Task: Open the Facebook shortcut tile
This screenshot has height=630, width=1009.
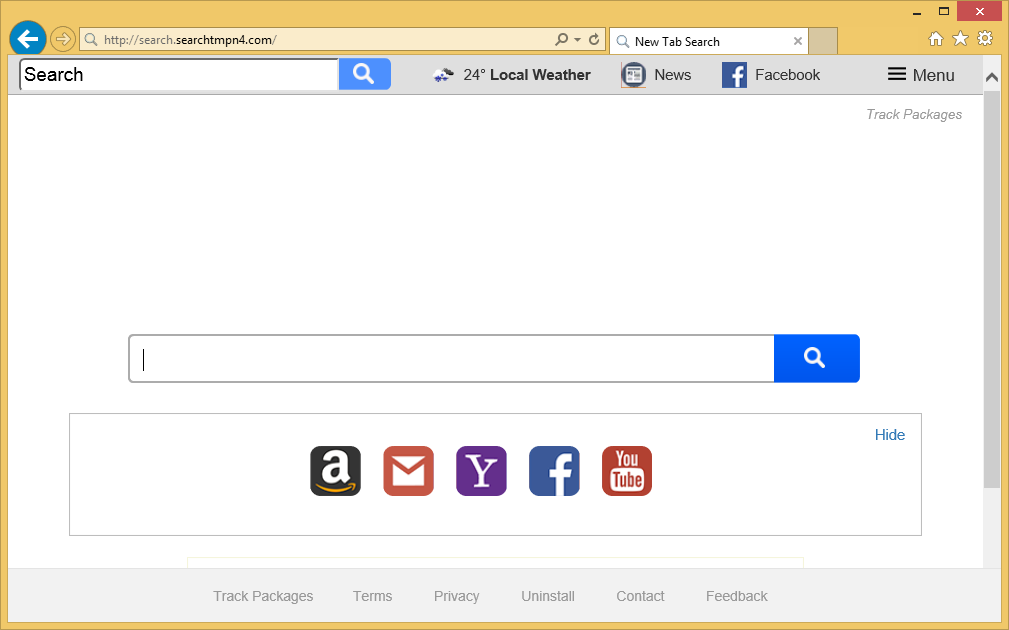Action: (x=554, y=471)
